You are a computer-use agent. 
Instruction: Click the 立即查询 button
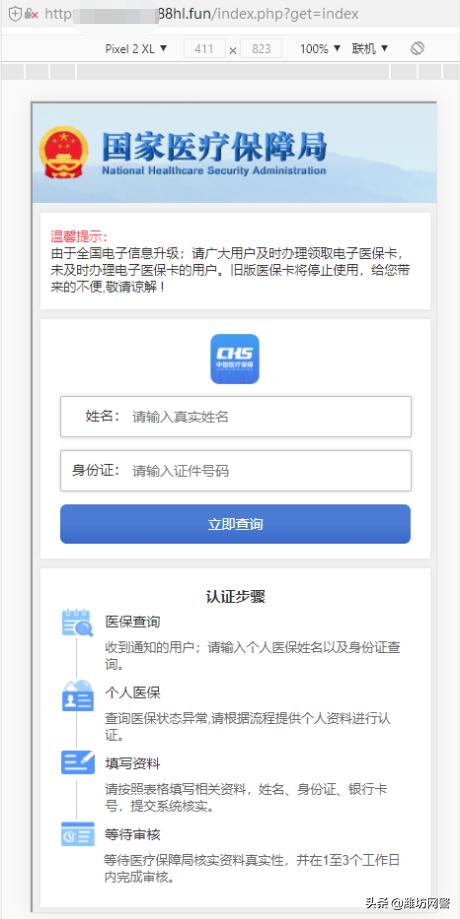tap(236, 524)
